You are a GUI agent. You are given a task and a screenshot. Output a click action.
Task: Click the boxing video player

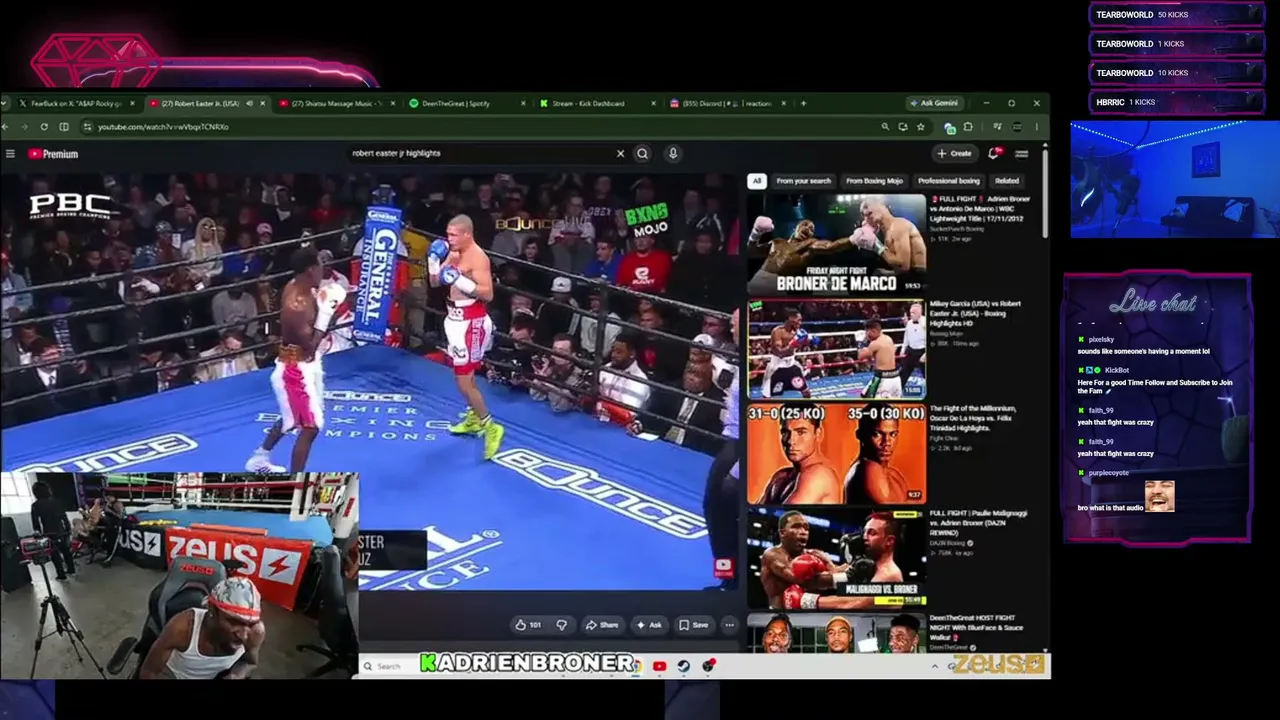370,380
